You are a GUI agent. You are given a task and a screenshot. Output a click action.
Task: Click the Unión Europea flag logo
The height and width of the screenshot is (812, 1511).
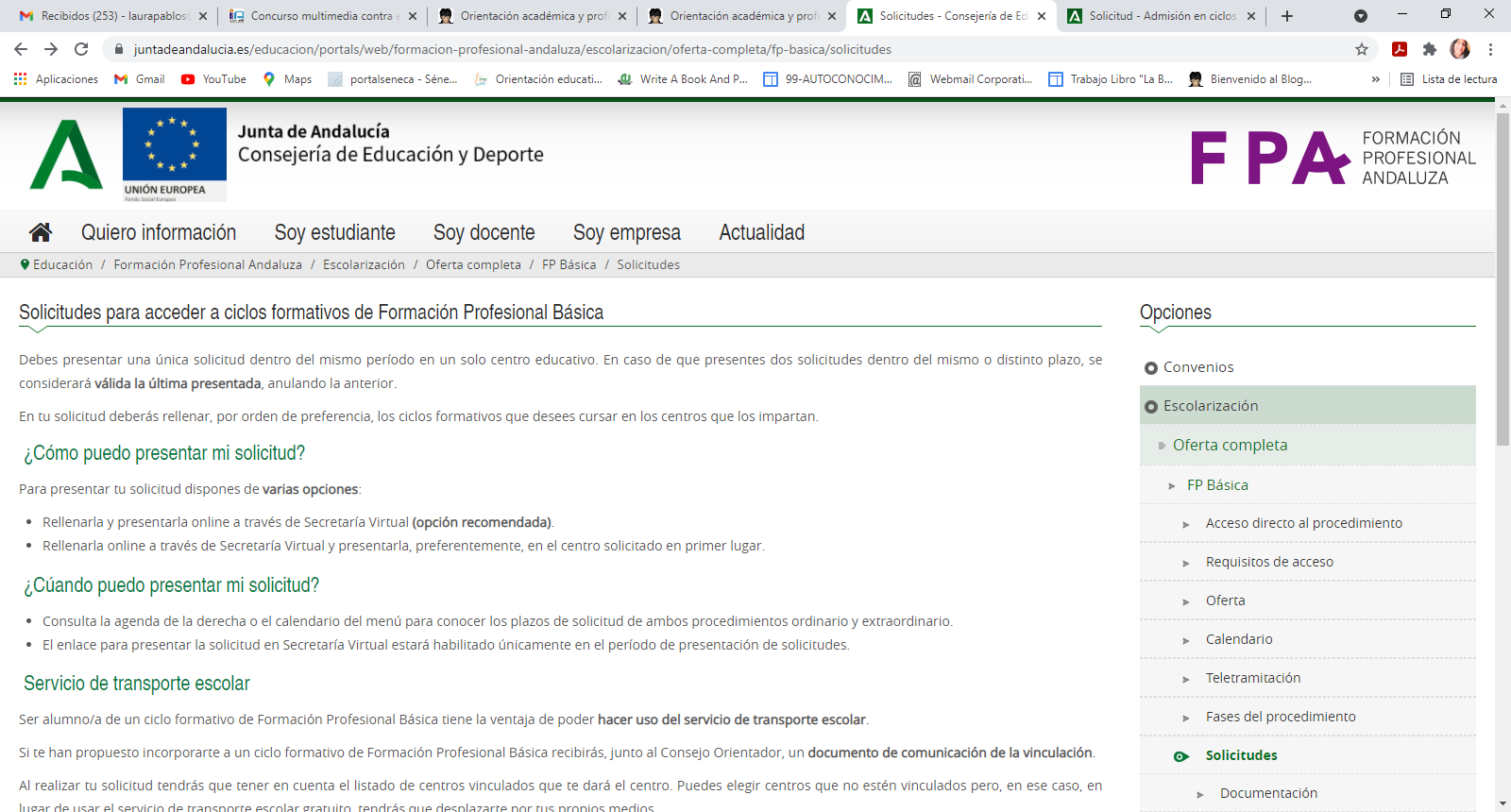click(x=175, y=154)
